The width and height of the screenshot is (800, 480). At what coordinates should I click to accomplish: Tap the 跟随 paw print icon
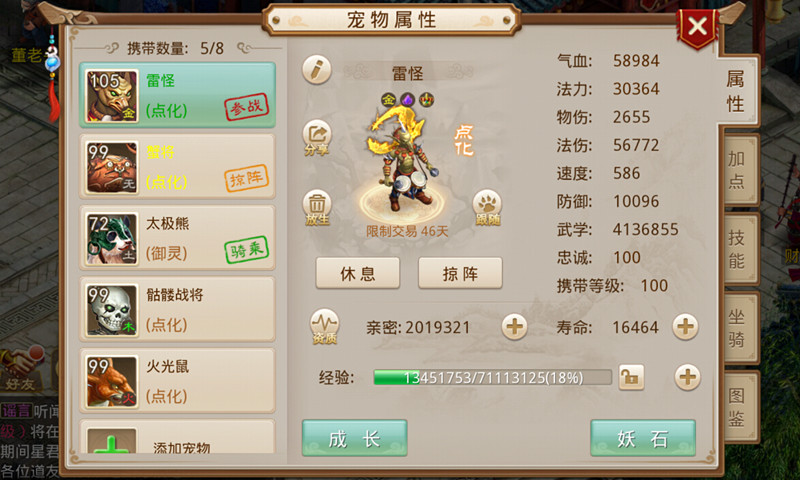pos(487,208)
